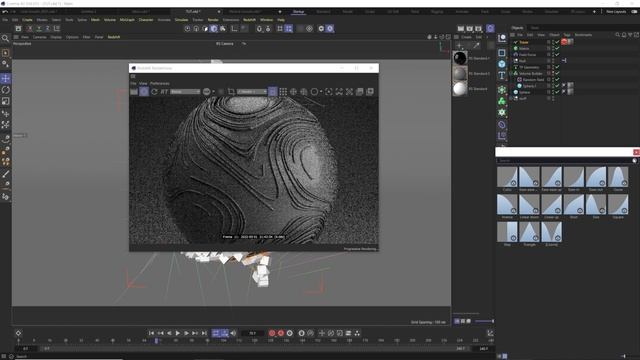Click the timeline playhead marker
This screenshot has width=640, height=360.
coord(156,340)
